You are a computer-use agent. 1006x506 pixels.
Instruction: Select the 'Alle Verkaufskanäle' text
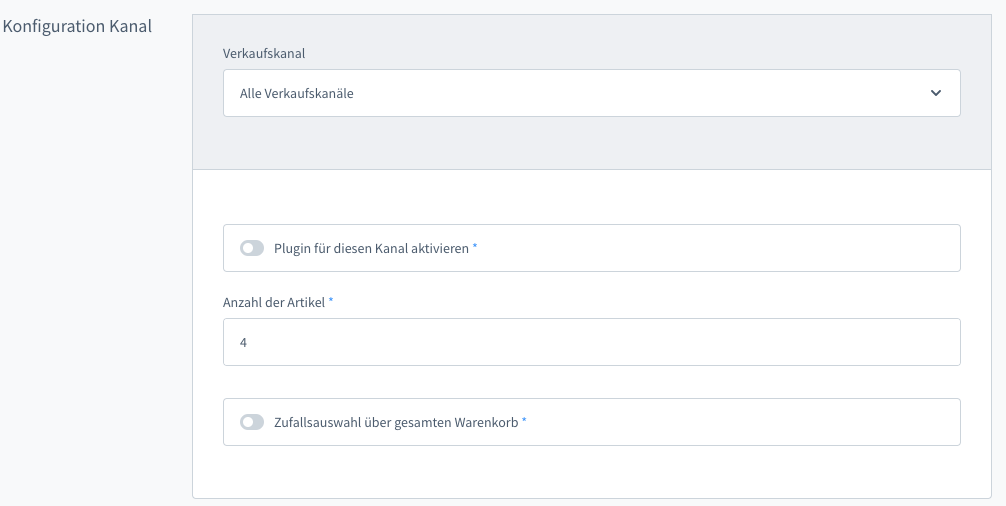(297, 94)
